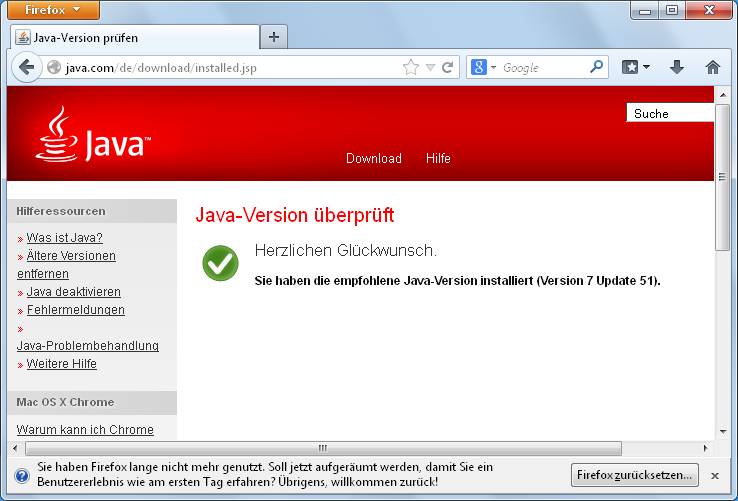This screenshot has width=738, height=501.
Task: Click the 'Java-Version überprüft' heading
Action: click(295, 215)
